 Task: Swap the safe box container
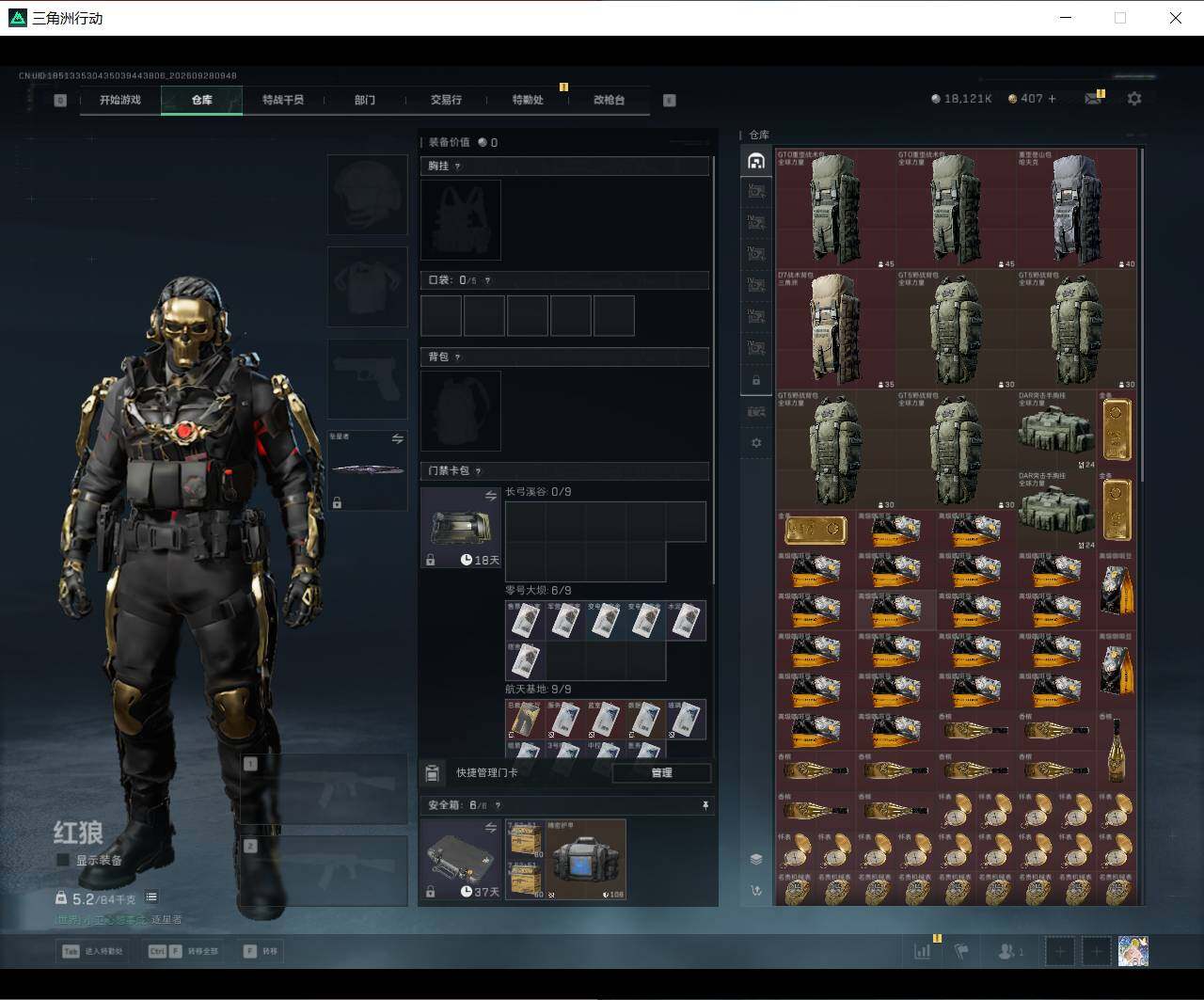(490, 828)
